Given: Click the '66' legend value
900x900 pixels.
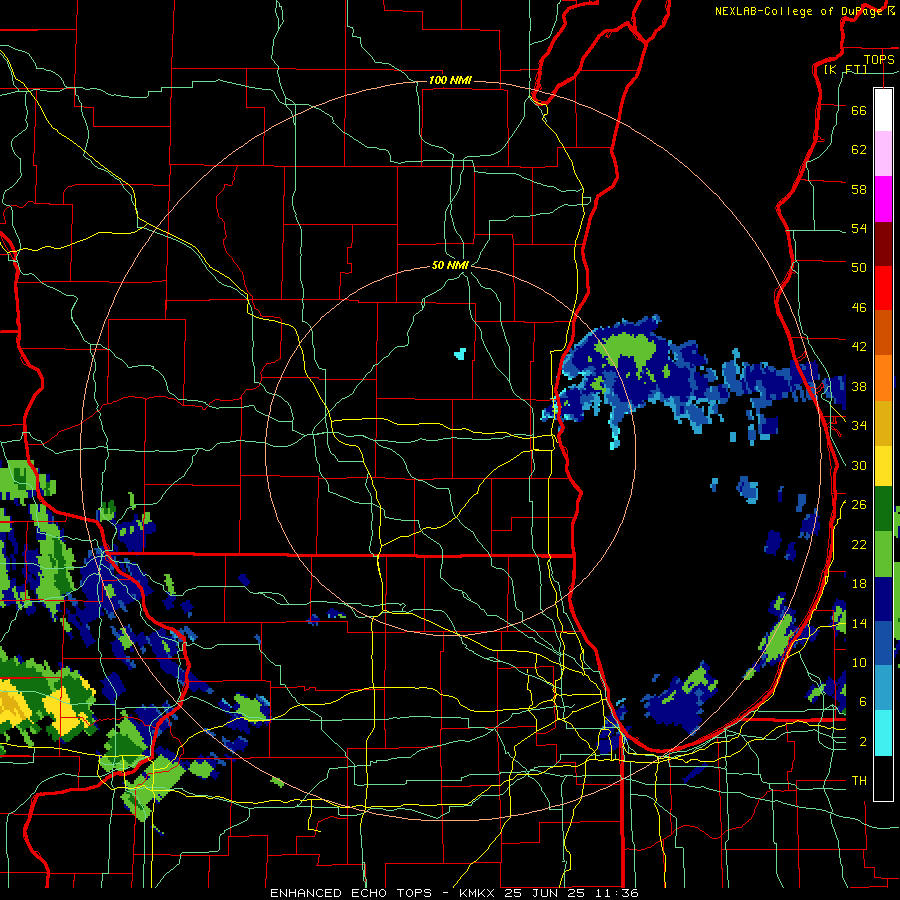Looking at the screenshot, I should click(x=859, y=110).
